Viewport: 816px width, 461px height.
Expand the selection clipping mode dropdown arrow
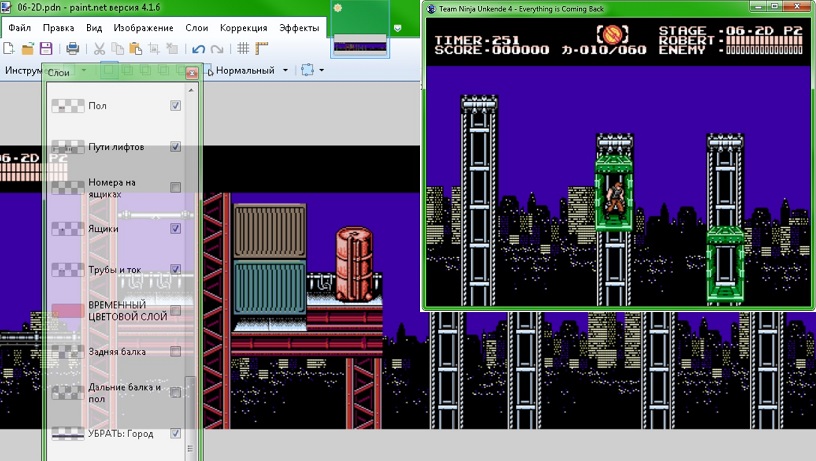pyautogui.click(x=321, y=70)
